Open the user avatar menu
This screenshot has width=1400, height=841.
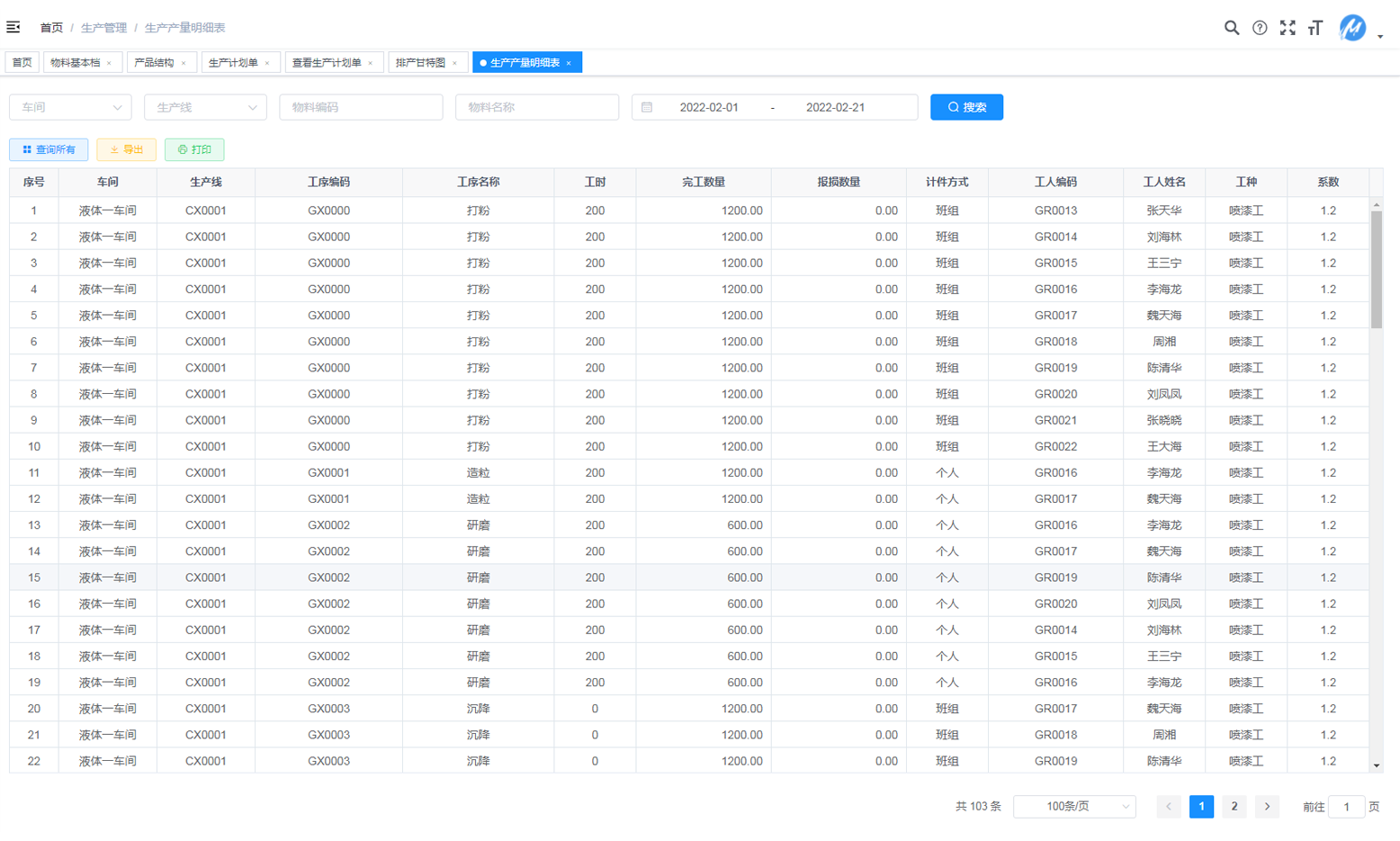coord(1352,28)
